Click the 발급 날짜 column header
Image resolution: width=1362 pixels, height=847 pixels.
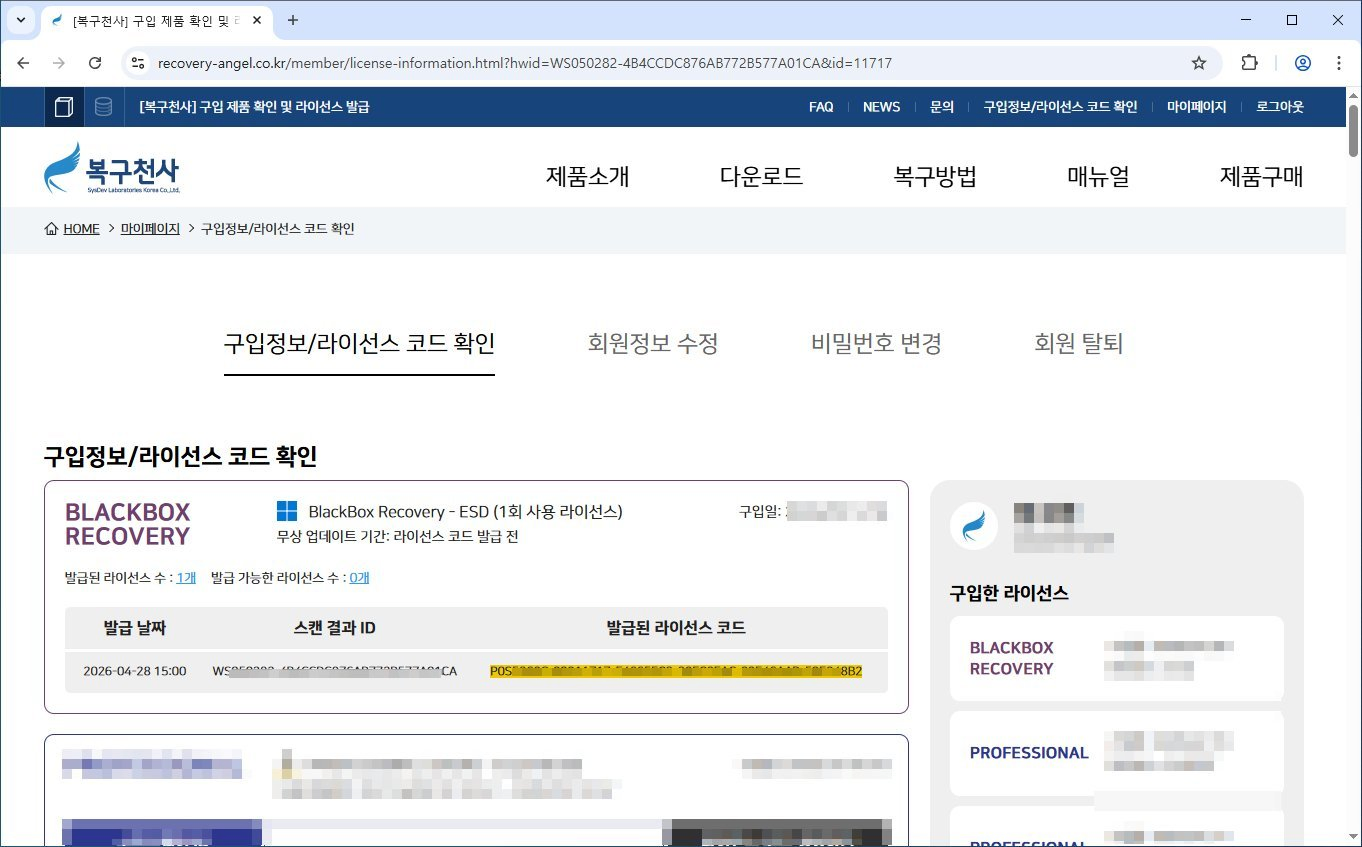pos(134,628)
